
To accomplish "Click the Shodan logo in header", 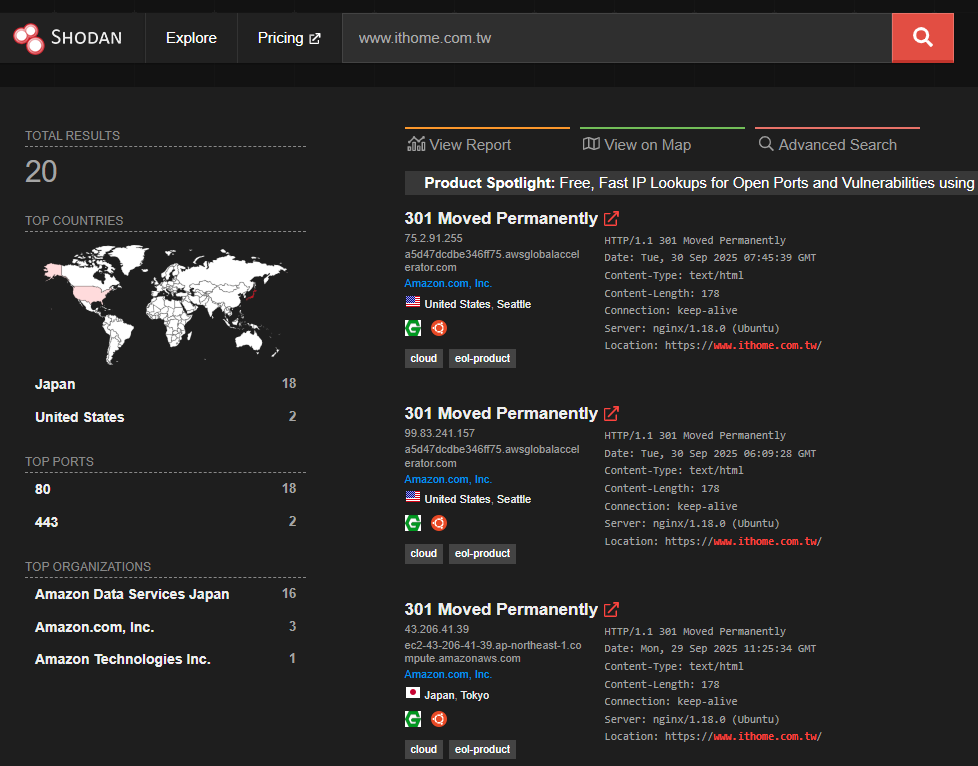I will (x=68, y=38).
